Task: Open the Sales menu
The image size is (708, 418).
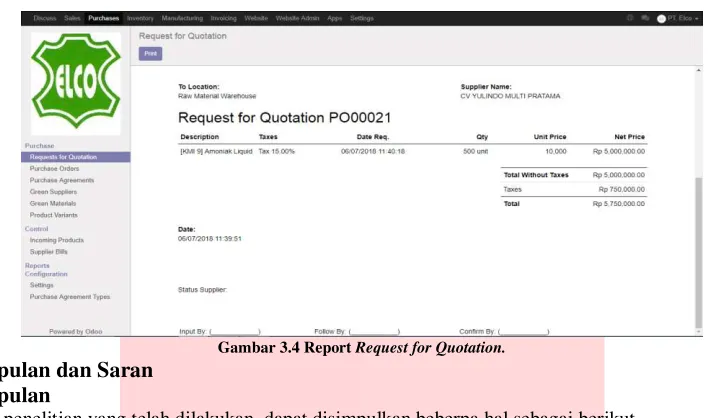Action: coord(72,19)
